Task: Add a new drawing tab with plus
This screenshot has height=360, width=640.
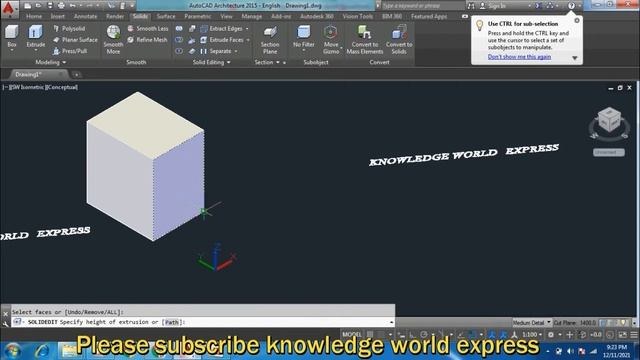Action: tap(76, 75)
